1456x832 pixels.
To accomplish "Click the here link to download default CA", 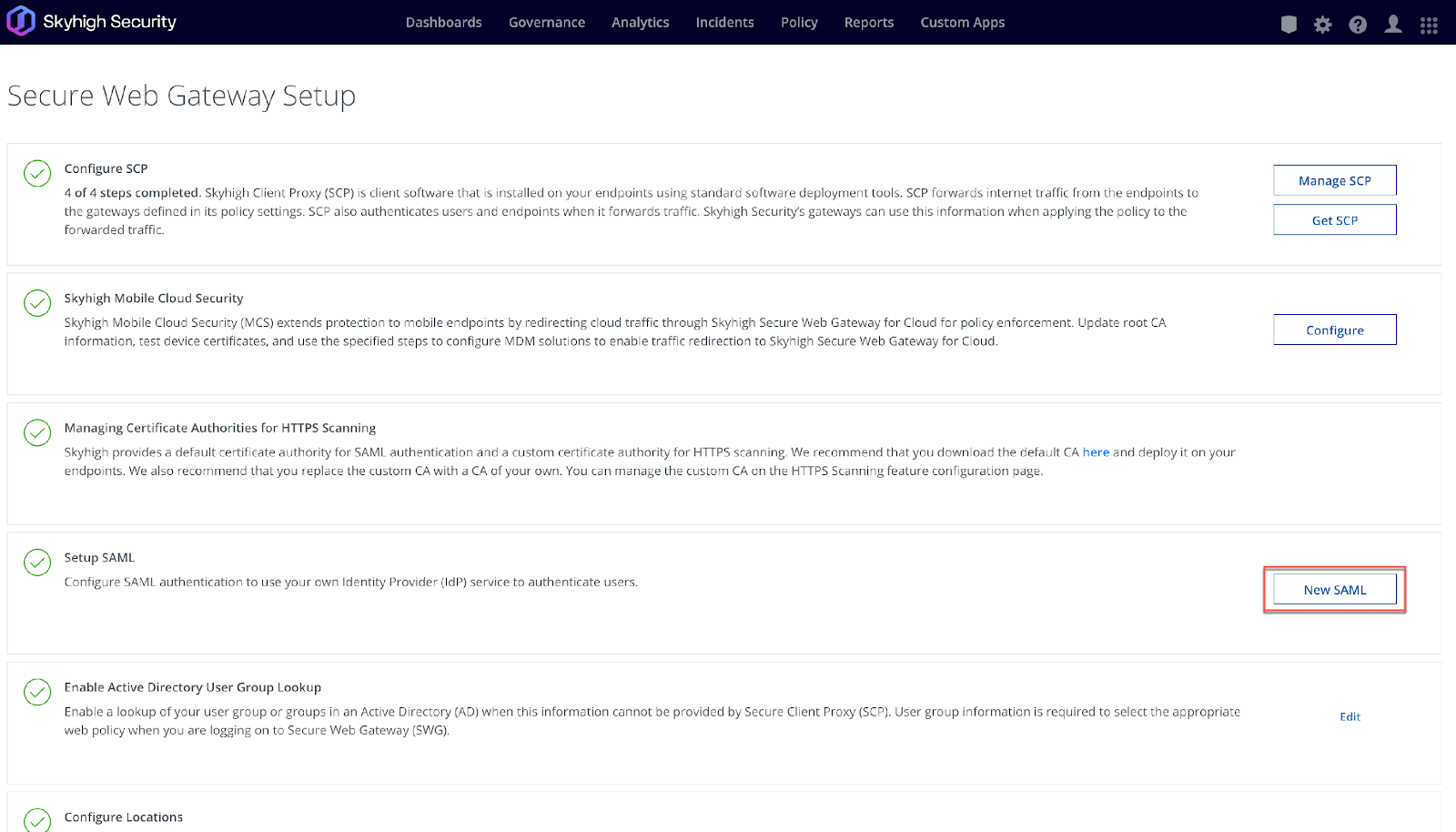I will coord(1097,452).
